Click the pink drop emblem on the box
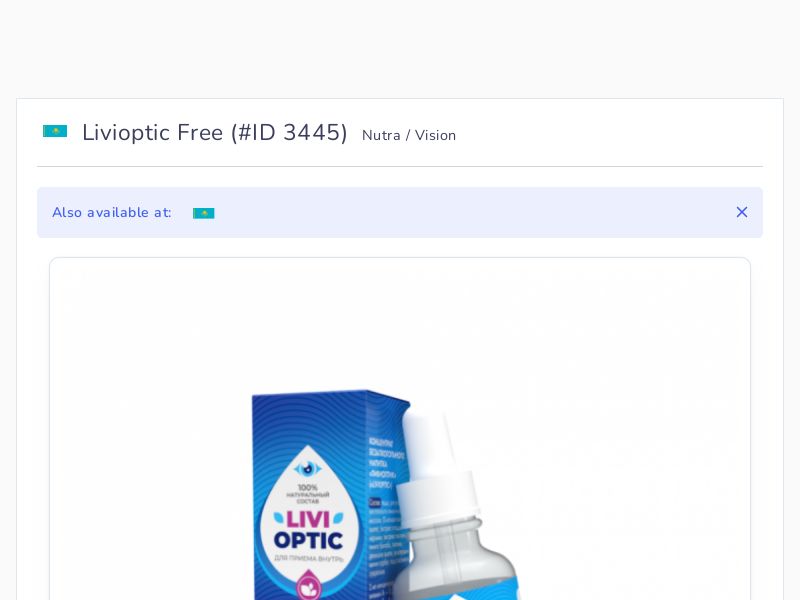This screenshot has height=600, width=800. click(x=308, y=586)
